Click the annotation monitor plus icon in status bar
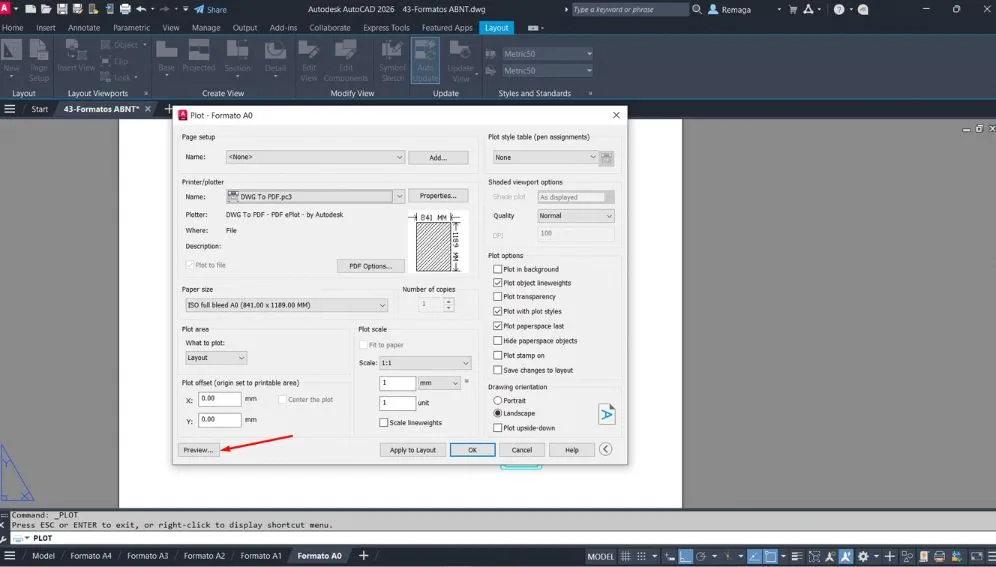The width and height of the screenshot is (996, 567). 890,556
